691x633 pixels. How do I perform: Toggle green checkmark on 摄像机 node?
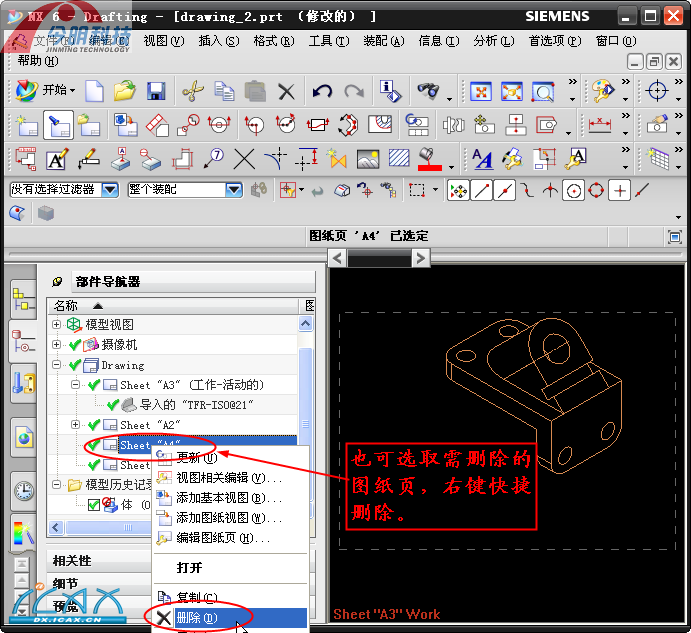[75, 345]
